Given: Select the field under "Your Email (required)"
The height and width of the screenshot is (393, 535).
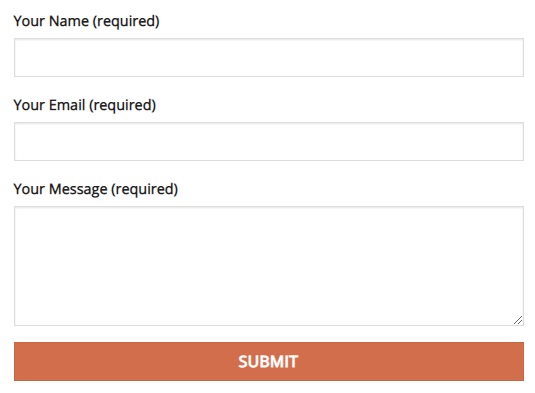Looking at the screenshot, I should click(x=269, y=142).
